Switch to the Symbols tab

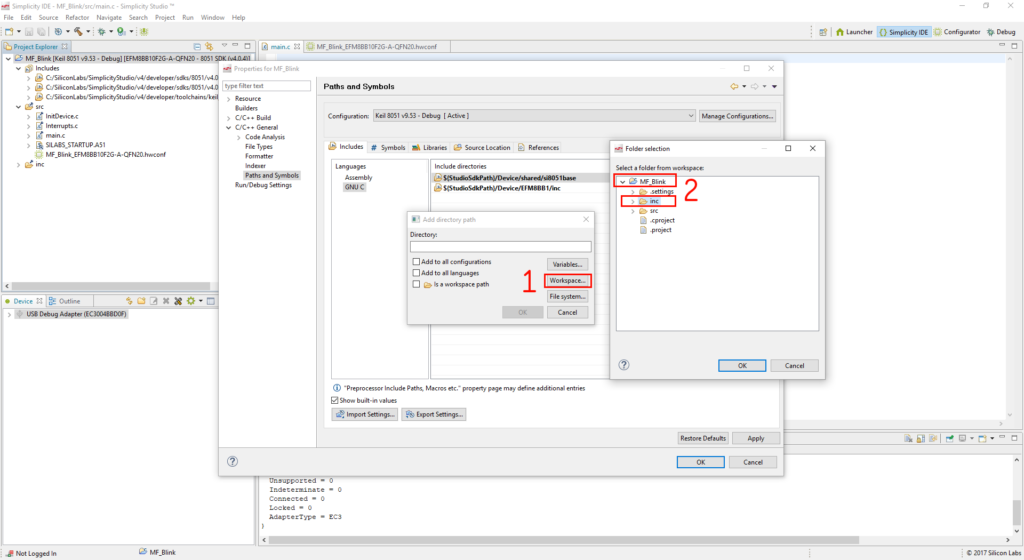pyautogui.click(x=388, y=148)
